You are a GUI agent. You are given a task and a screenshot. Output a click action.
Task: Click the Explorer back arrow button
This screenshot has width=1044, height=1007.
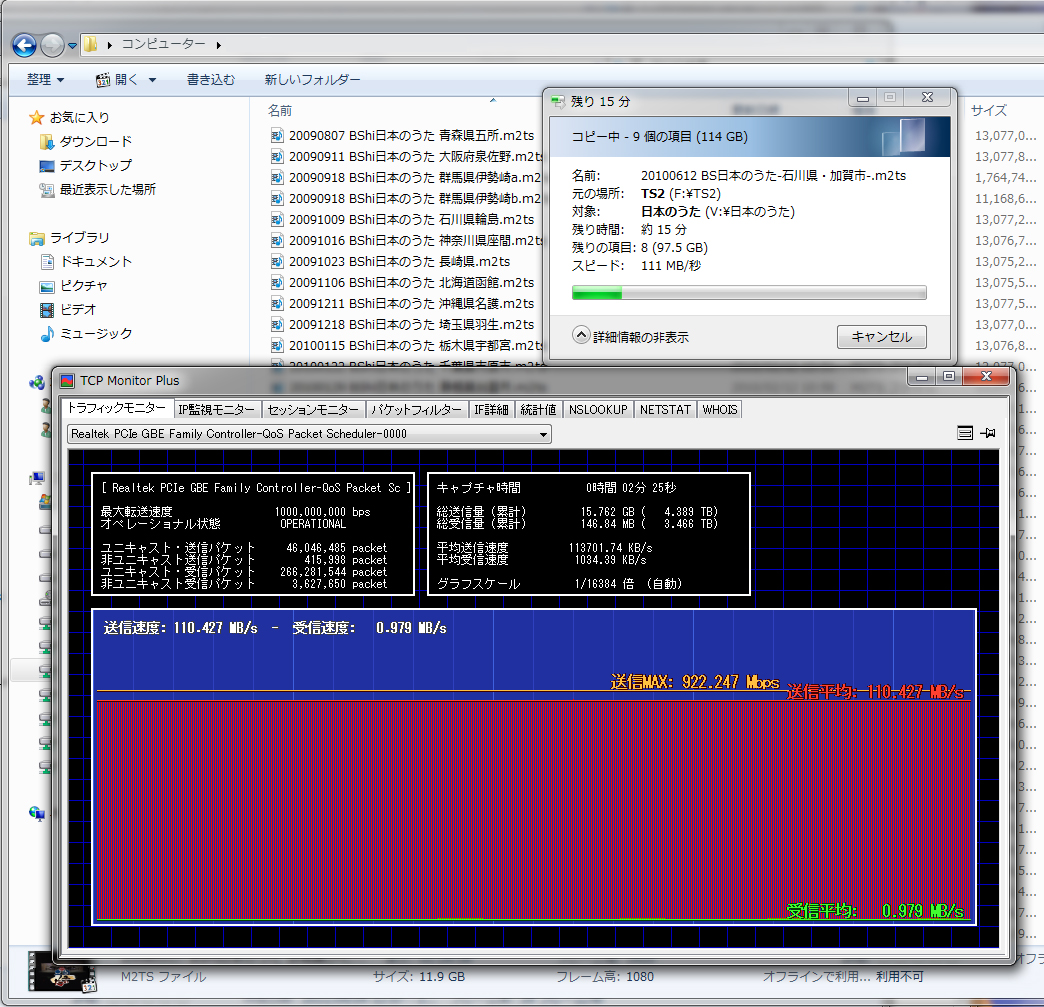pos(24,44)
